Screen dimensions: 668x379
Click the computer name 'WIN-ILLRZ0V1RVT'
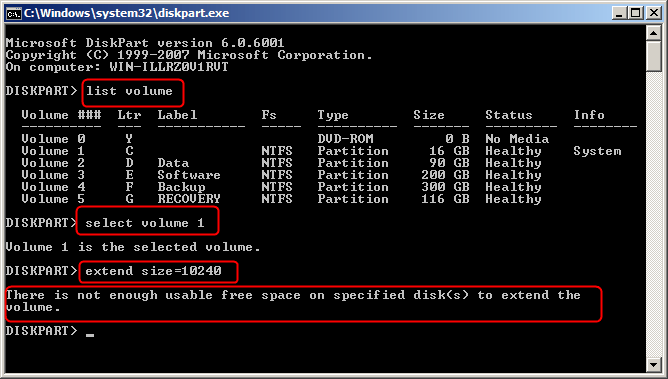point(169,67)
